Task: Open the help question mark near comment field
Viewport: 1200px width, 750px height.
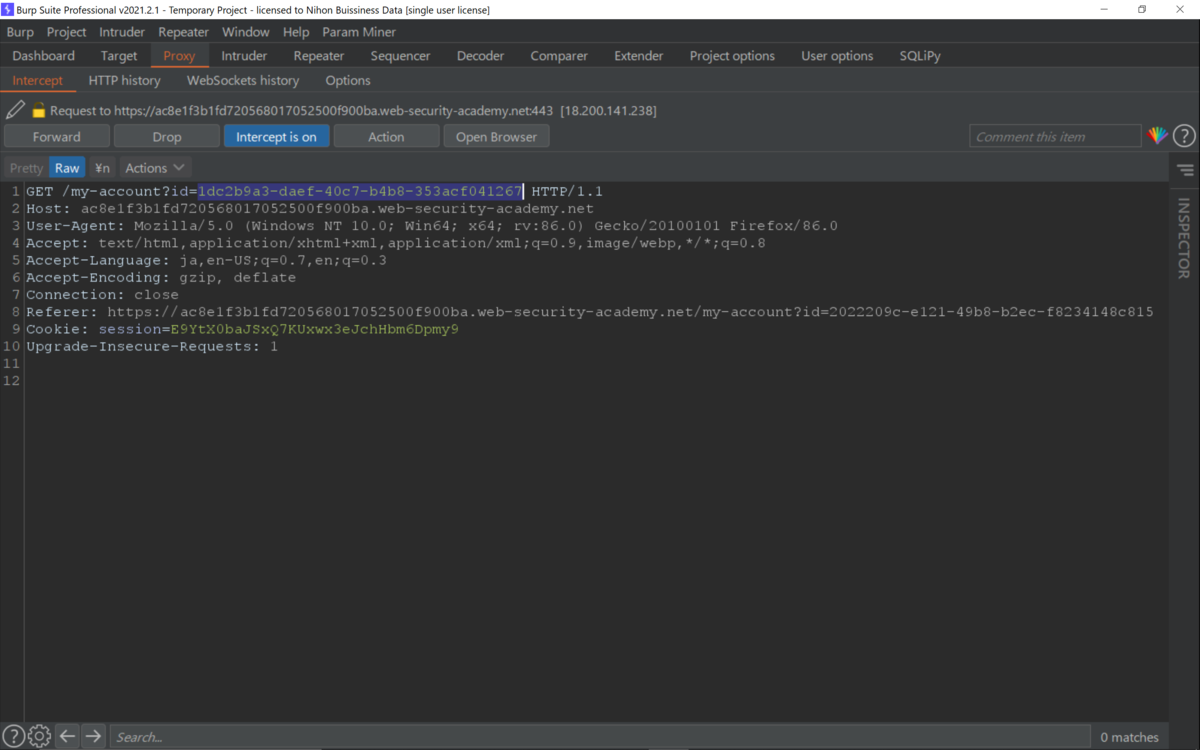Action: tap(1184, 136)
